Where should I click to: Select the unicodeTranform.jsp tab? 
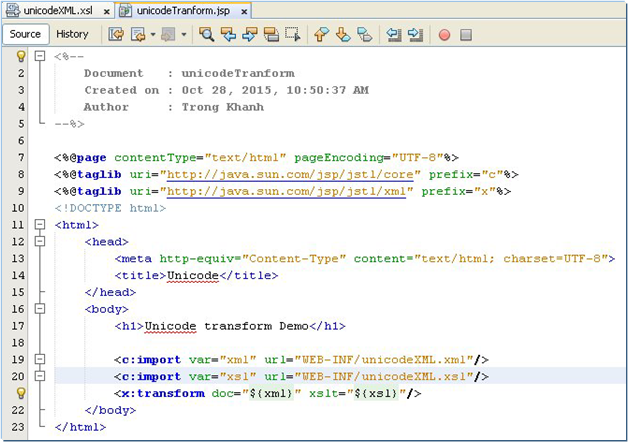183,11
